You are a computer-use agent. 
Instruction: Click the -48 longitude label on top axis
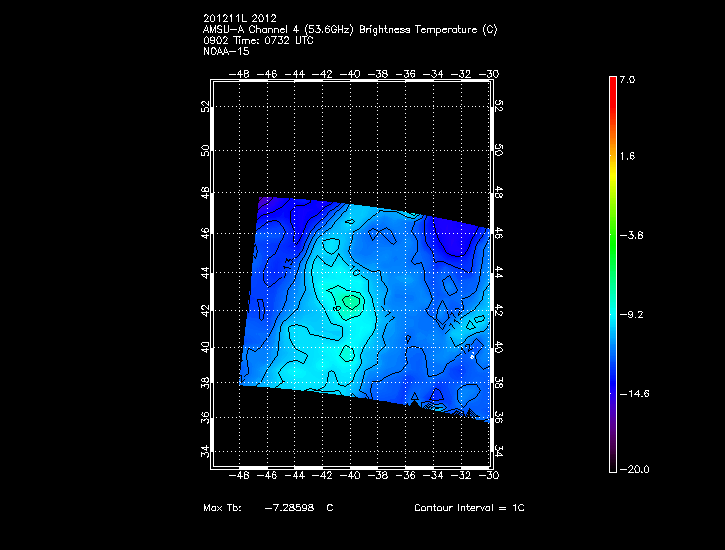point(240,74)
